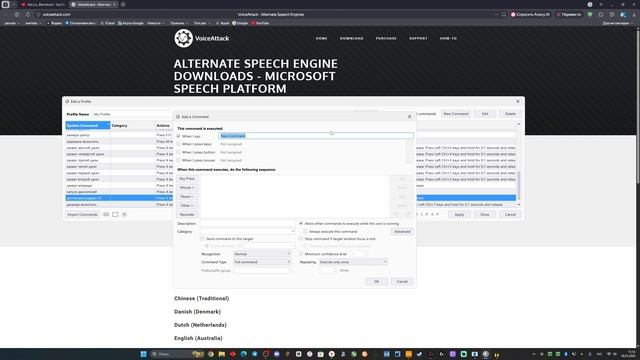The height and width of the screenshot is (360, 640).
Task: Toggle the 'When I say' checkbox
Action: pyautogui.click(x=178, y=136)
